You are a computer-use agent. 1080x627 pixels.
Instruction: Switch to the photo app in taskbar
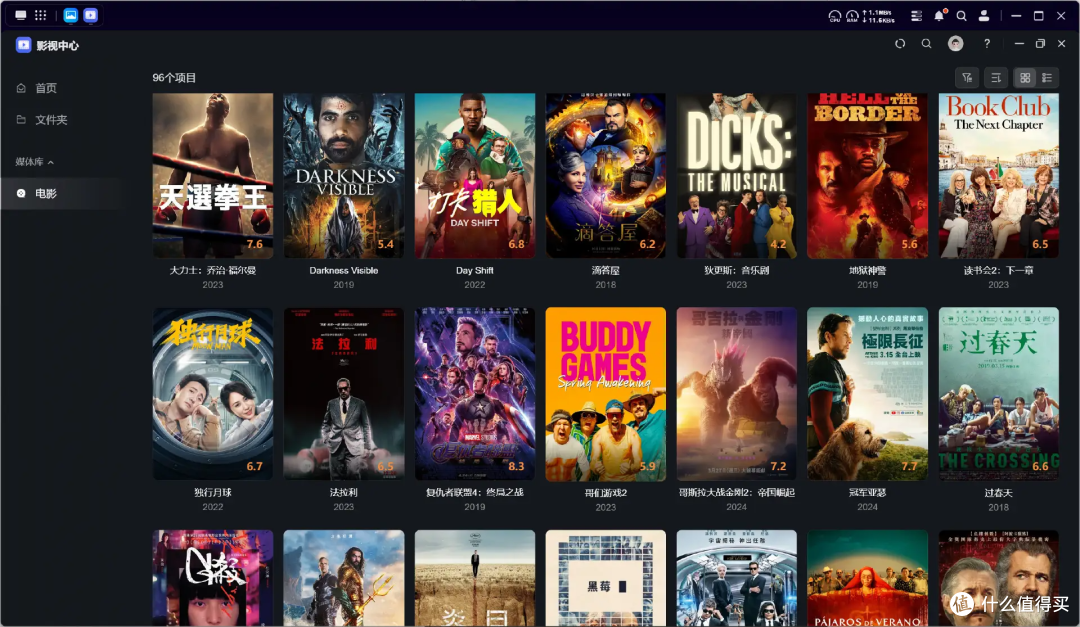pyautogui.click(x=70, y=15)
